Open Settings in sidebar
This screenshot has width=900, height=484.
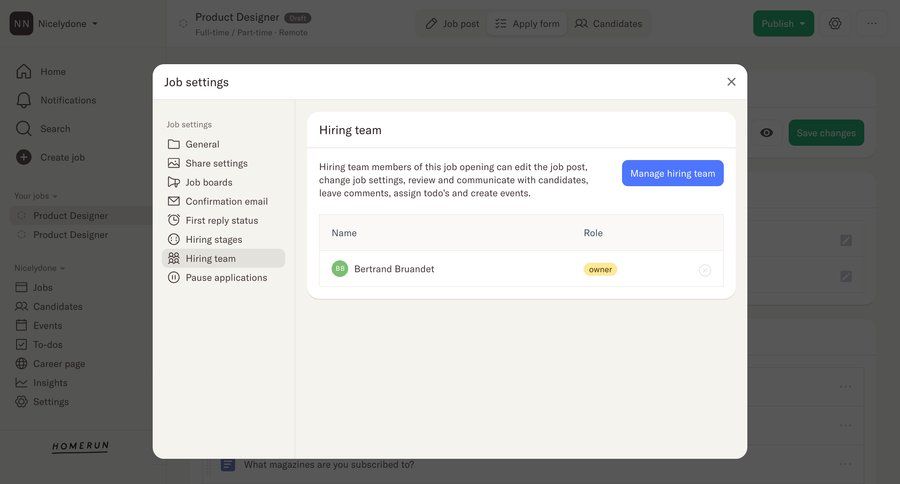(x=42, y=402)
